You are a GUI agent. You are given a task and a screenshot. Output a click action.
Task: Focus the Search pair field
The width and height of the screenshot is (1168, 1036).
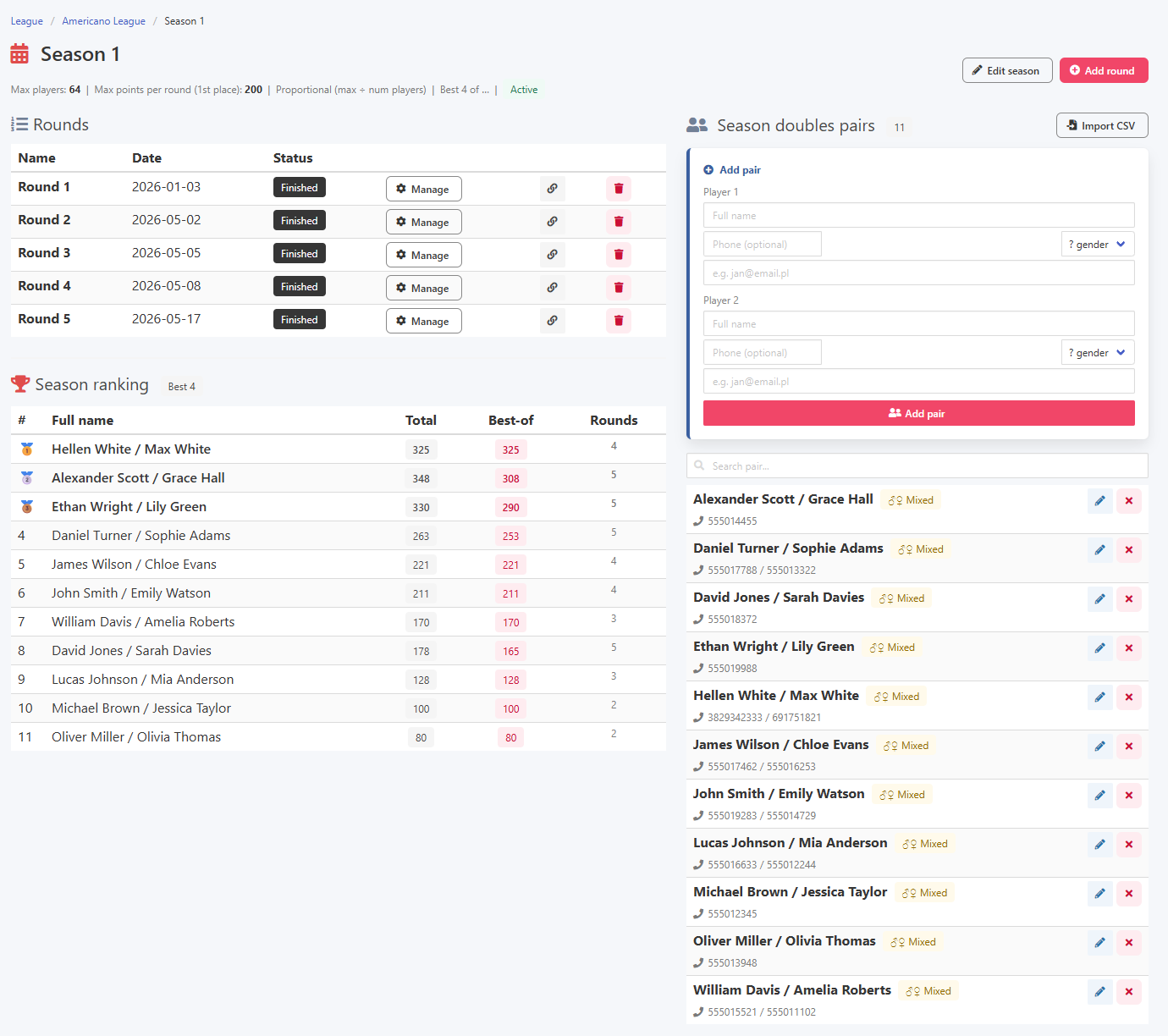point(917,466)
